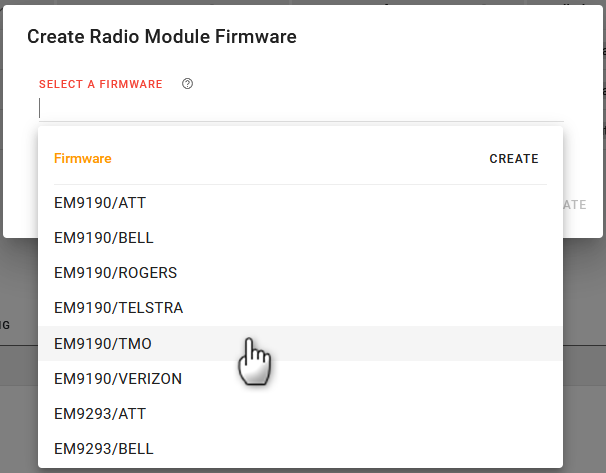Choose EM9190/ATT from the firmware list
This screenshot has width=606, height=473.
click(100, 203)
